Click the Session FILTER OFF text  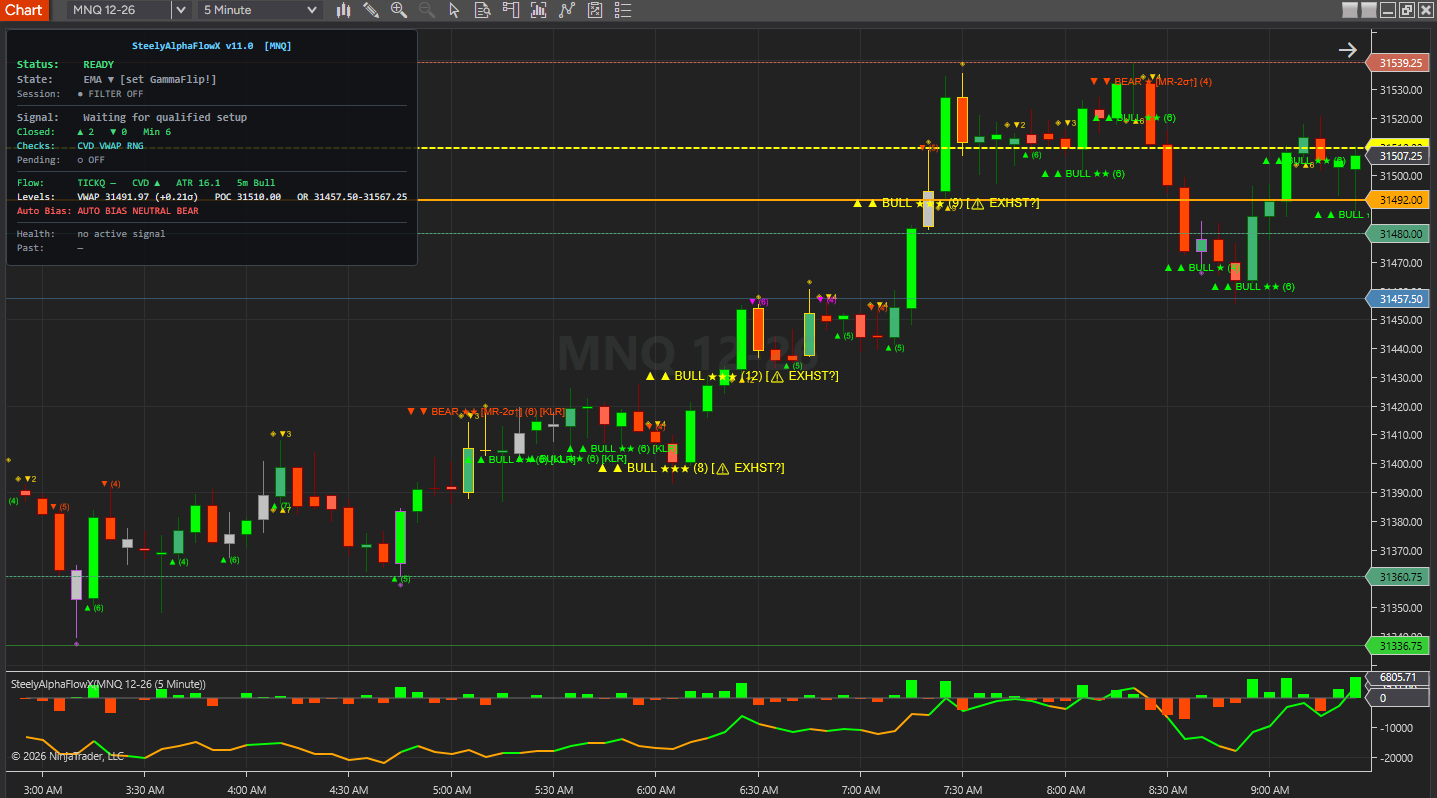[x=80, y=94]
